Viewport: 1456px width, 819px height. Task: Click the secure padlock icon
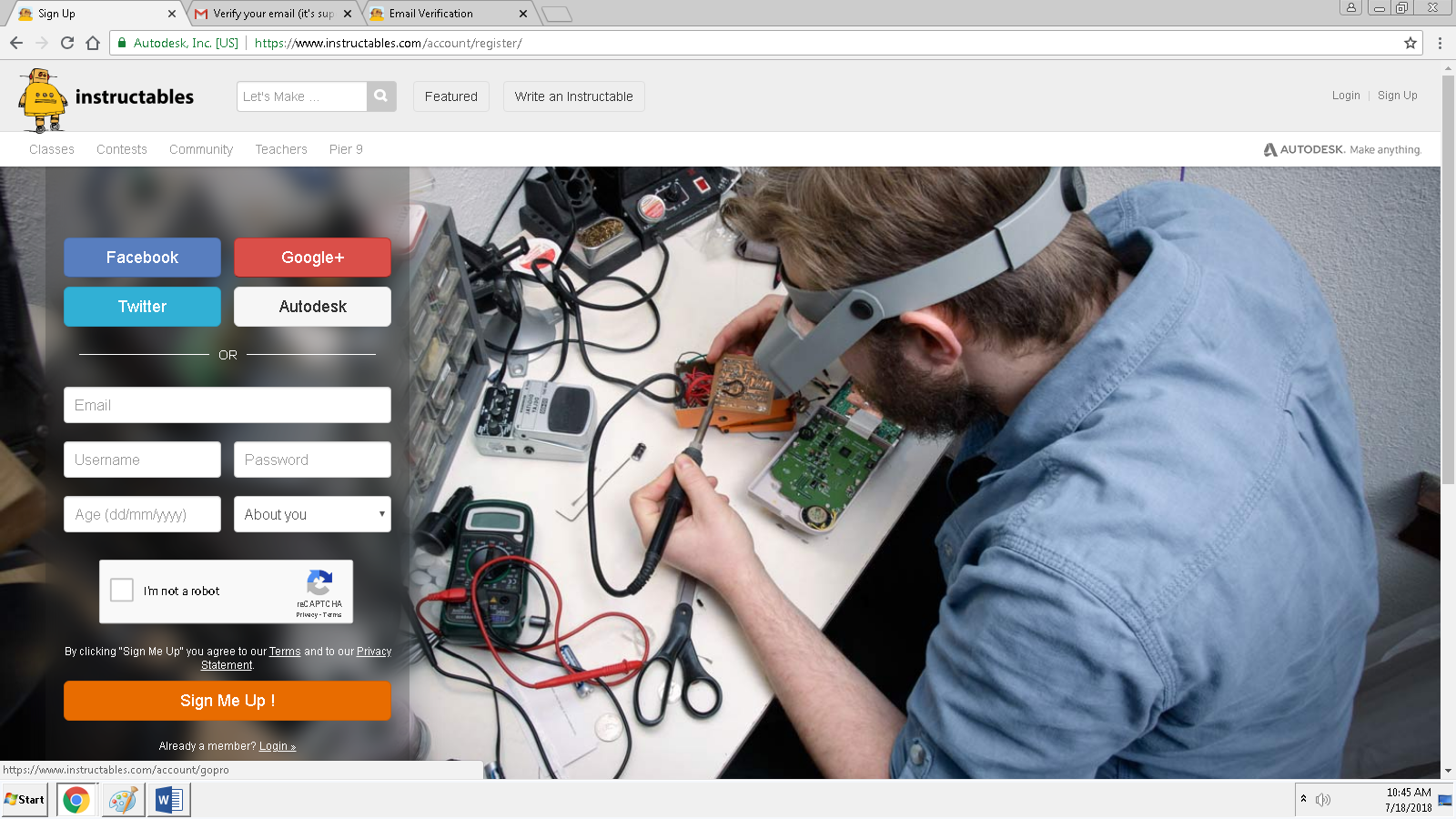tap(122, 43)
